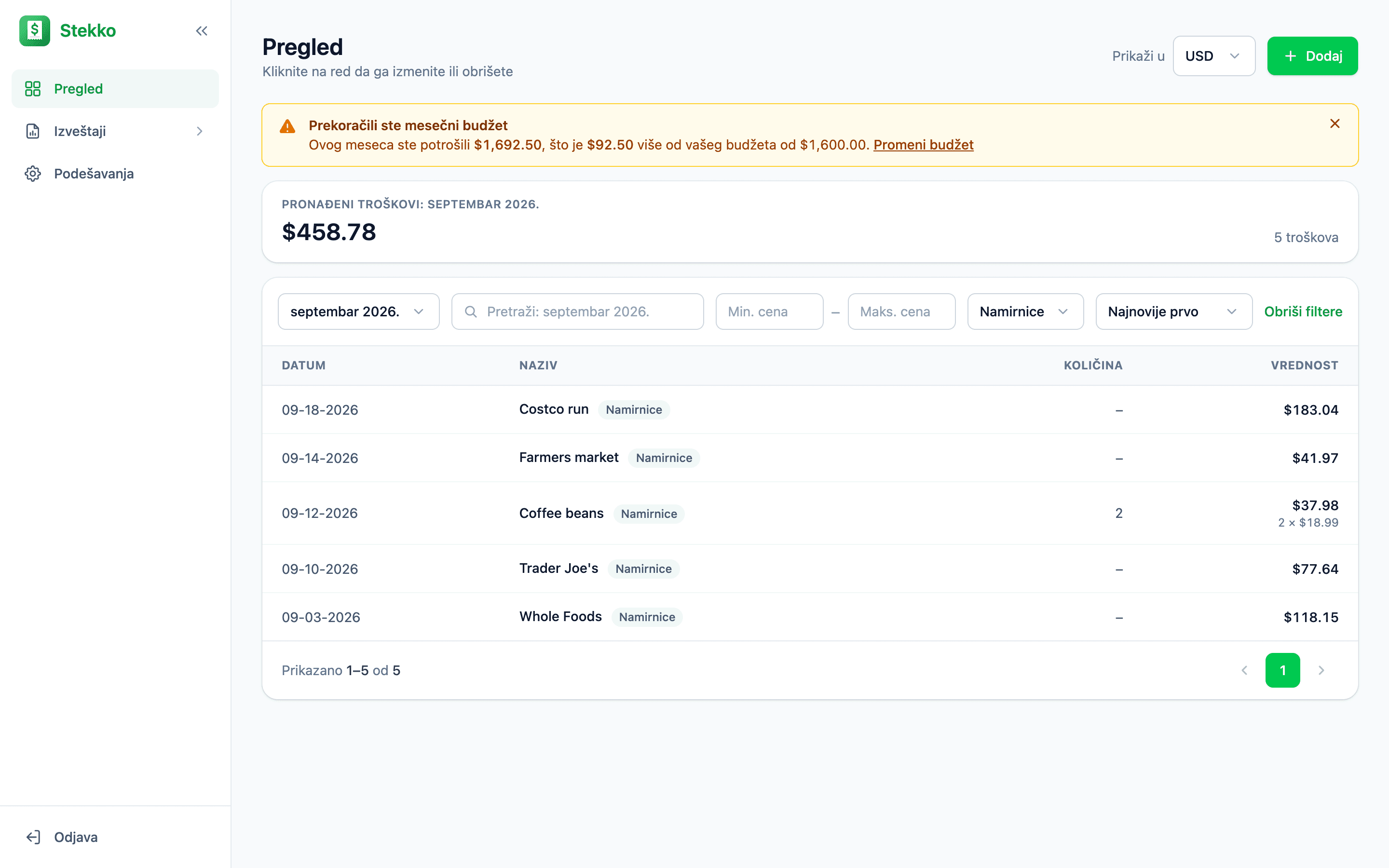Open Pregled in the sidebar
Screen dimensions: 1389x868
(x=115, y=89)
